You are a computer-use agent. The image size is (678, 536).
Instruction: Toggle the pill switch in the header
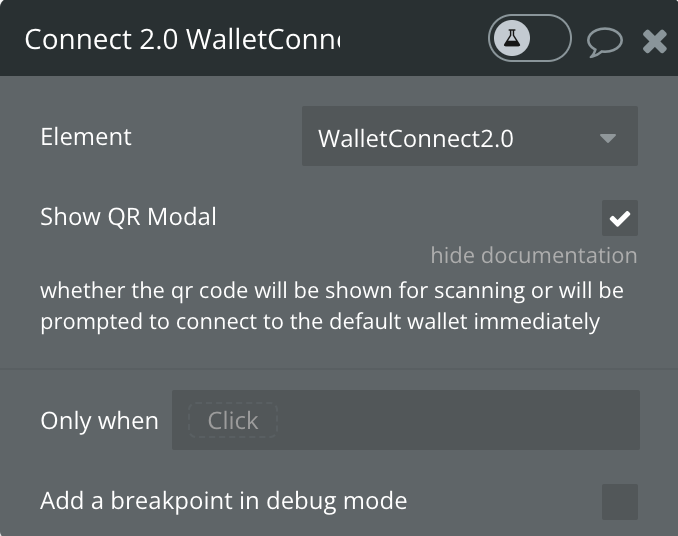coord(530,38)
